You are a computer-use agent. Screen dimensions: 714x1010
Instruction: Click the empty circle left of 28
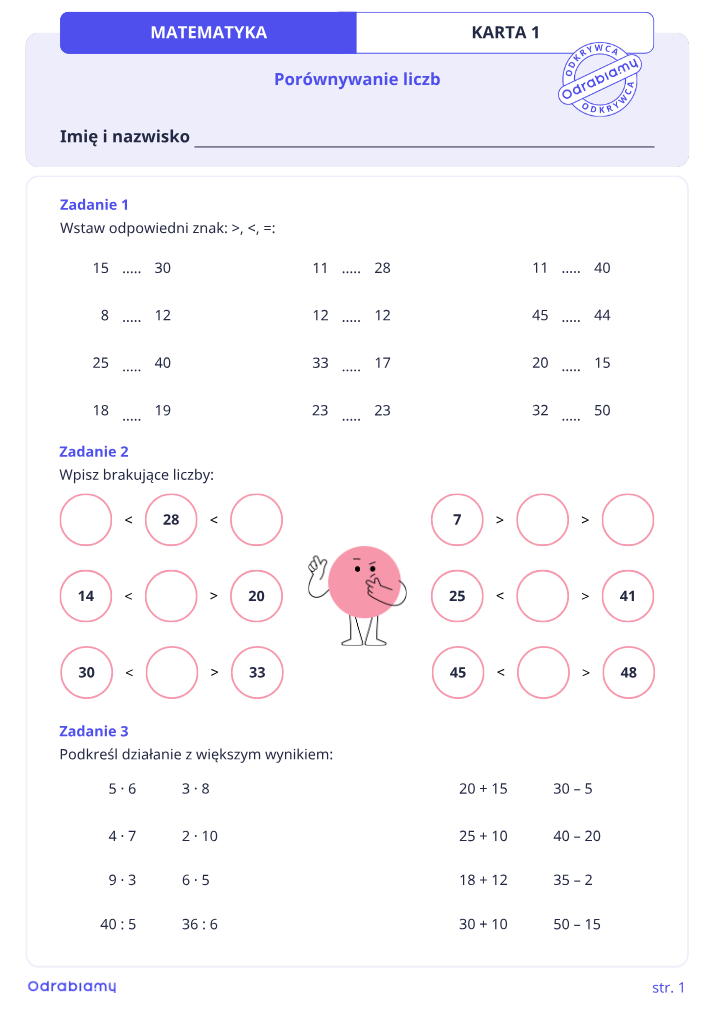pyautogui.click(x=86, y=520)
